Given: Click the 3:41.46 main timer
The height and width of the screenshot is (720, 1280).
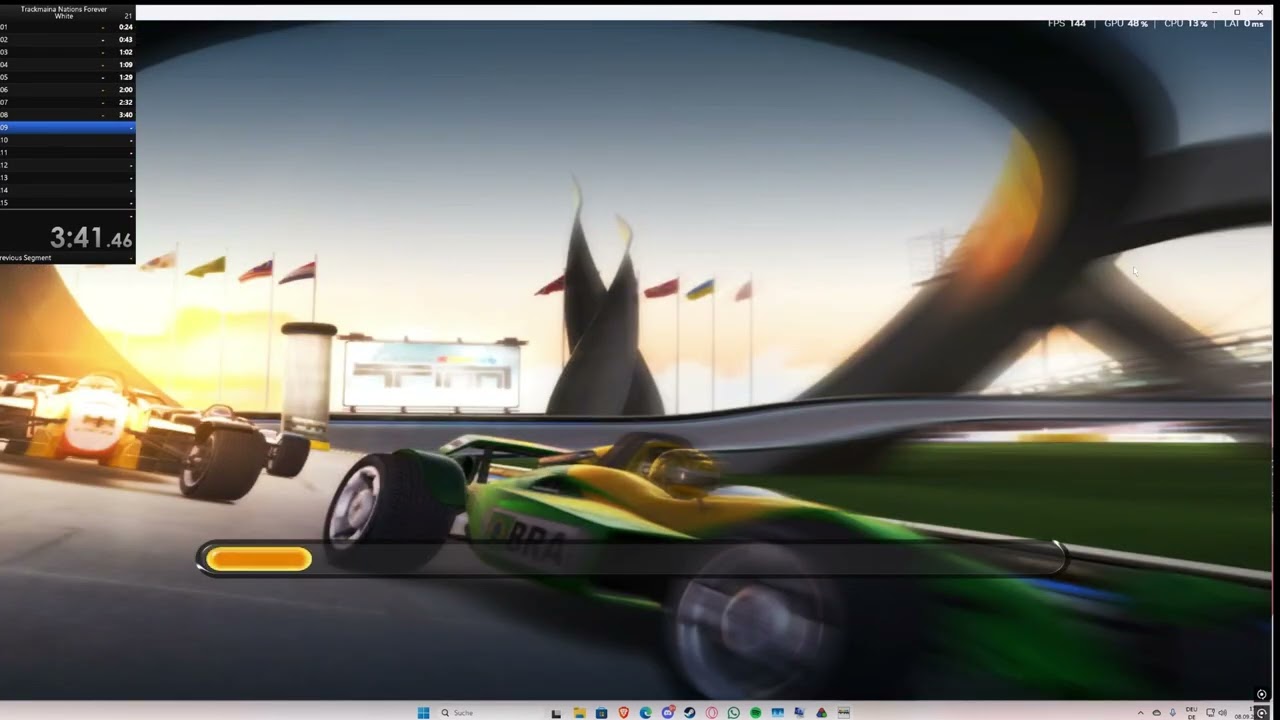Looking at the screenshot, I should (x=91, y=238).
